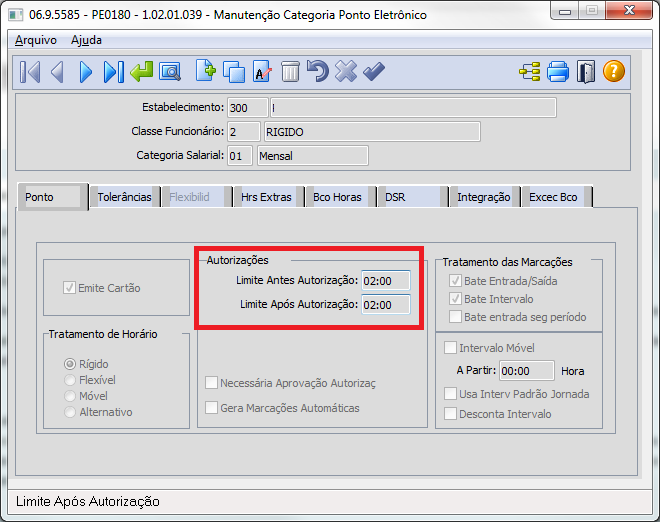Cancel changes with the X icon
The height and width of the screenshot is (522, 660).
346,72
